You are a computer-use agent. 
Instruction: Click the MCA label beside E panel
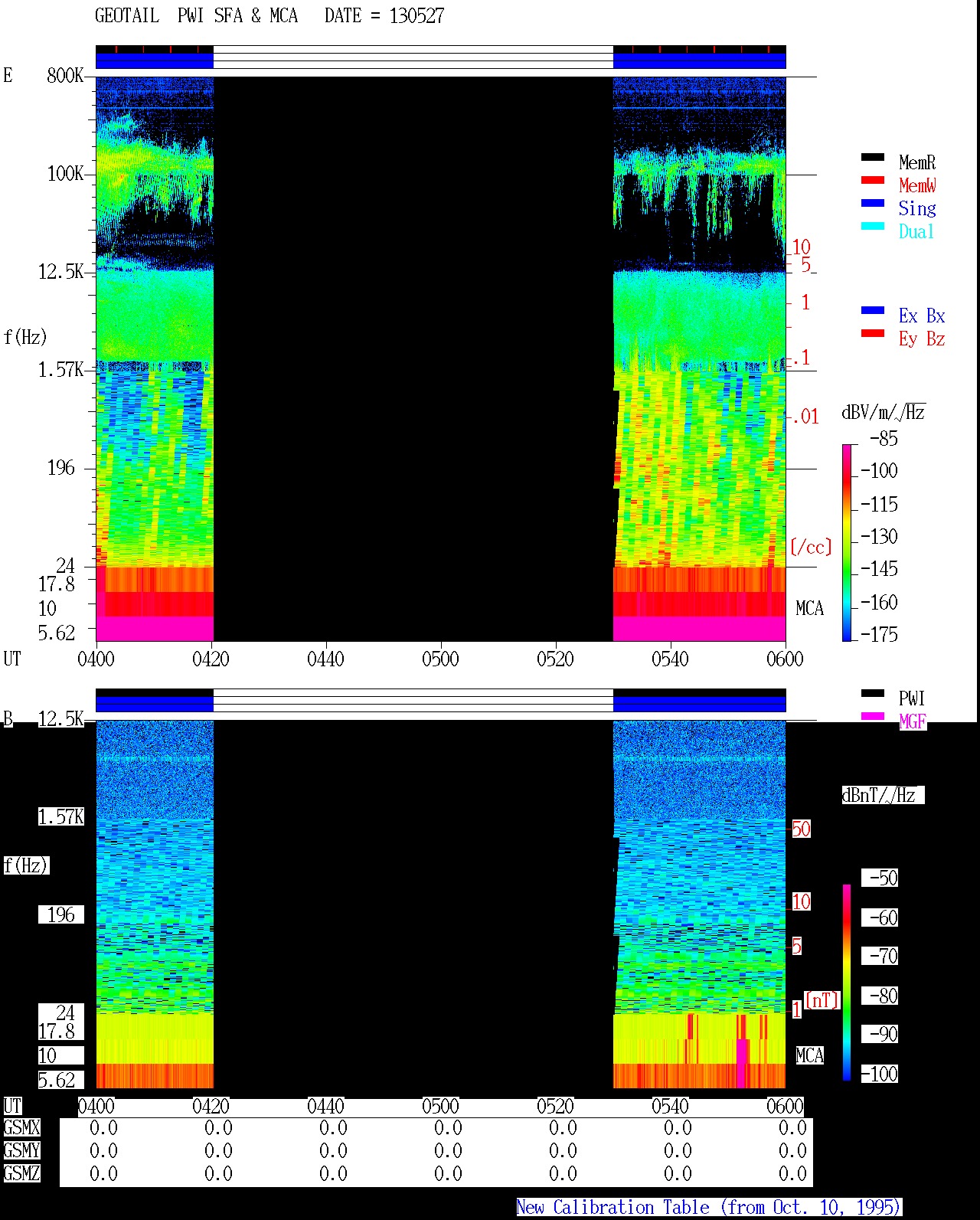click(x=810, y=609)
